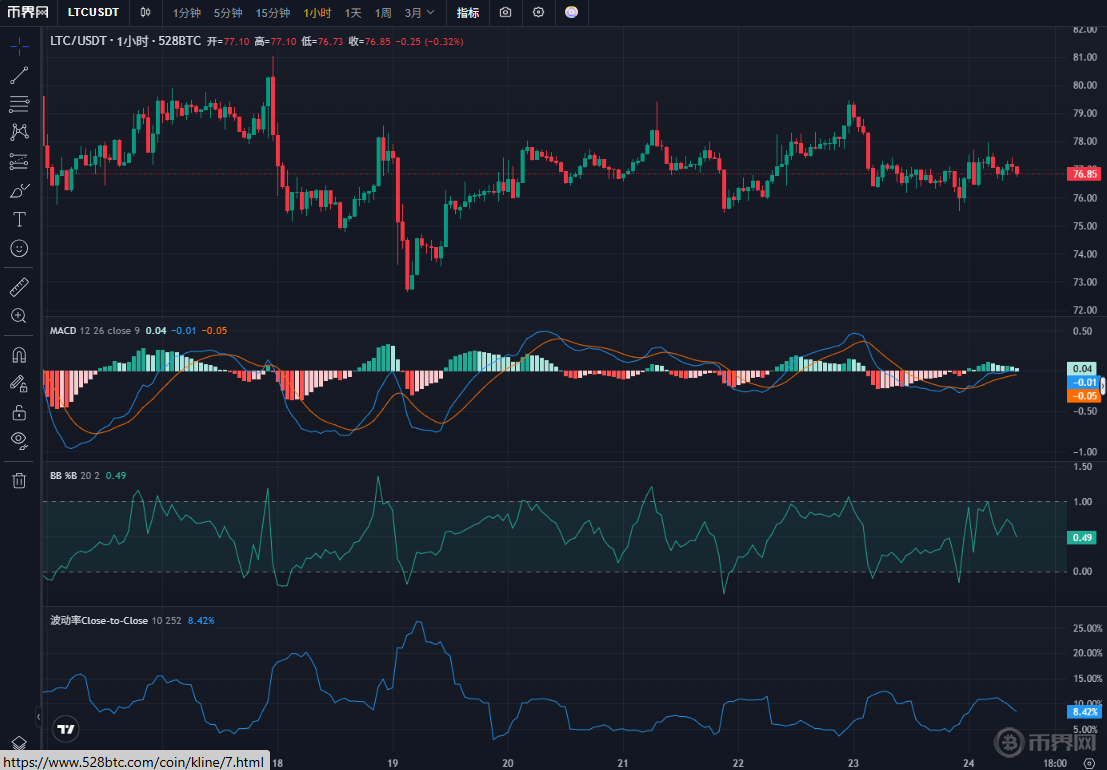The width and height of the screenshot is (1107, 770).
Task: Select the crosshair cursor tool
Action: pyautogui.click(x=19, y=45)
